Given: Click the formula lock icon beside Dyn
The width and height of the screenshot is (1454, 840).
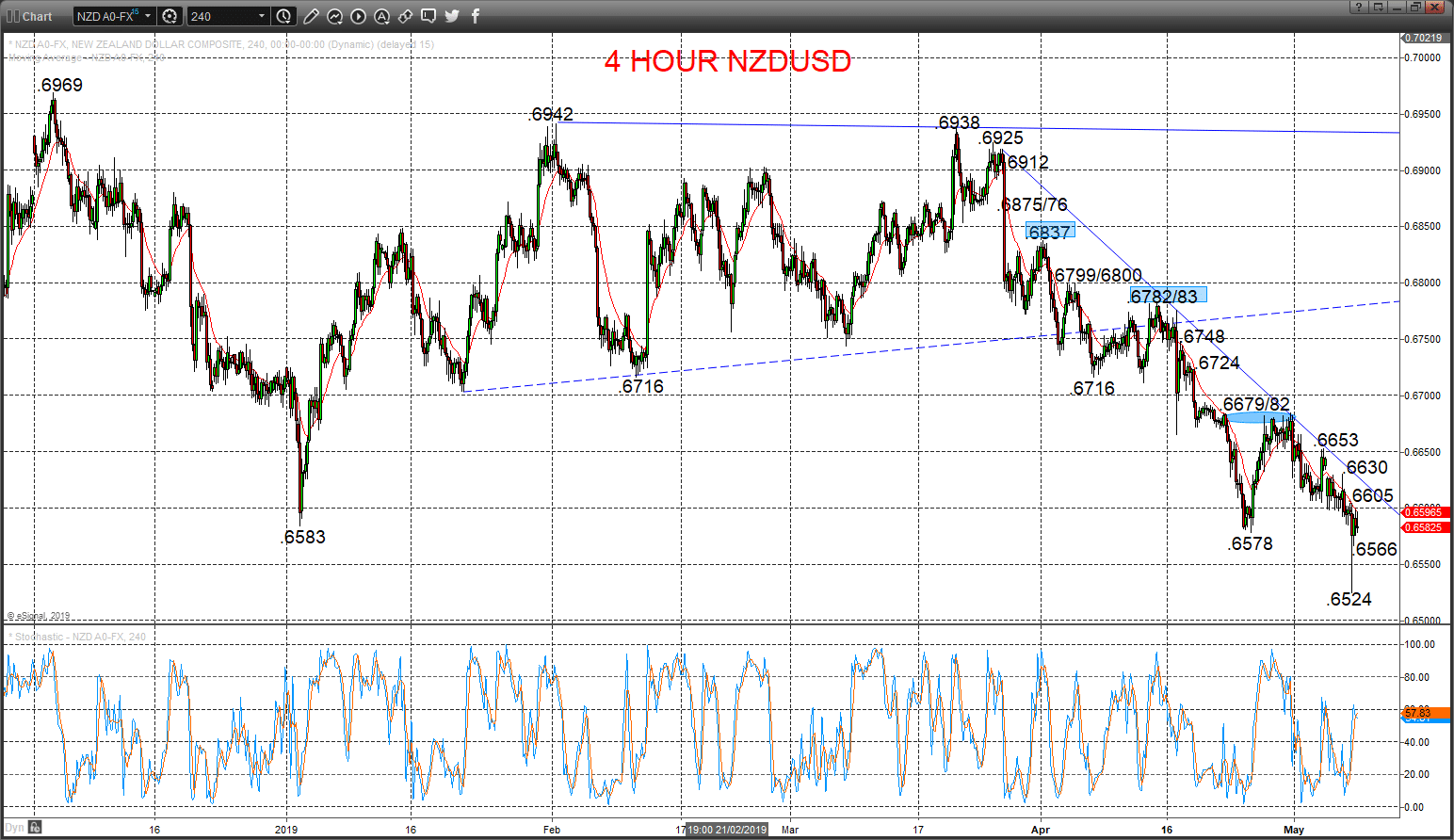Looking at the screenshot, I should coord(35,828).
